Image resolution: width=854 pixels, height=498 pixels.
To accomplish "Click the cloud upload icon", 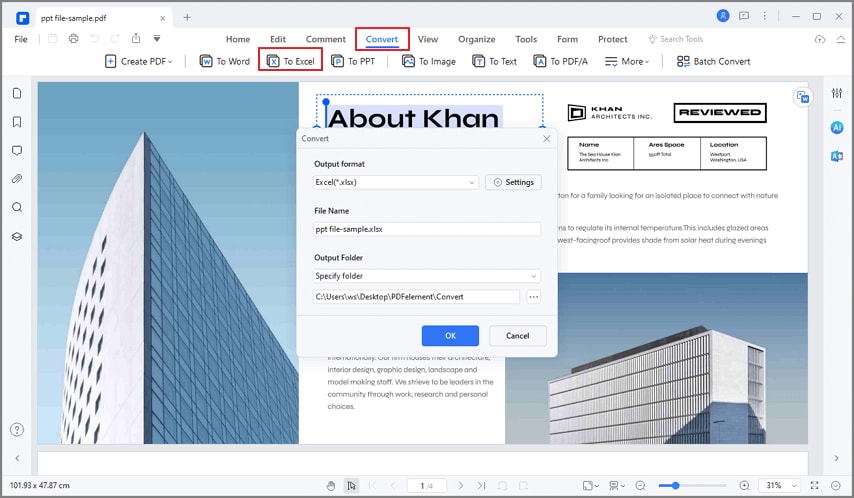I will tap(820, 39).
